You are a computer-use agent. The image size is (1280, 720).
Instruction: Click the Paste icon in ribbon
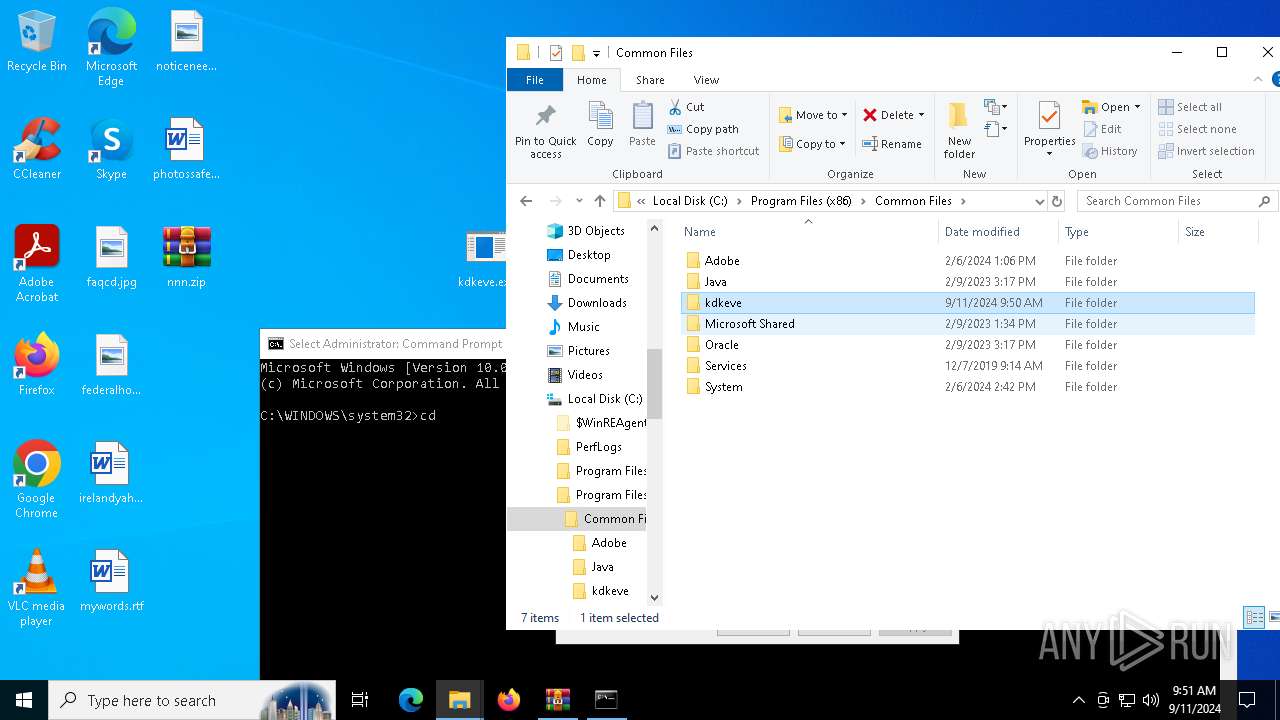pos(642,124)
